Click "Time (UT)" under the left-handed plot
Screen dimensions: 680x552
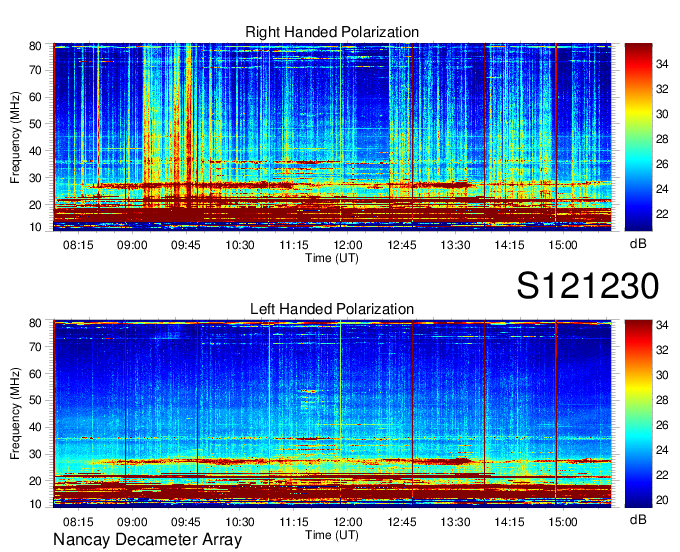(x=332, y=535)
